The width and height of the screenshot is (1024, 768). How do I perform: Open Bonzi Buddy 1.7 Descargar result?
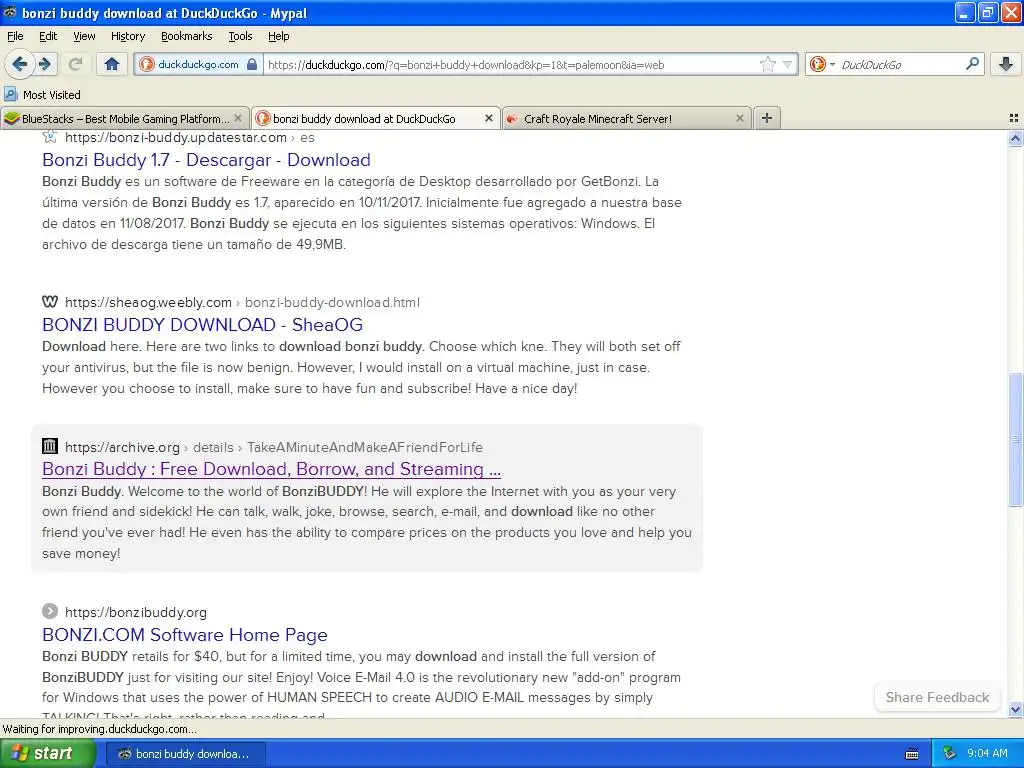[206, 160]
